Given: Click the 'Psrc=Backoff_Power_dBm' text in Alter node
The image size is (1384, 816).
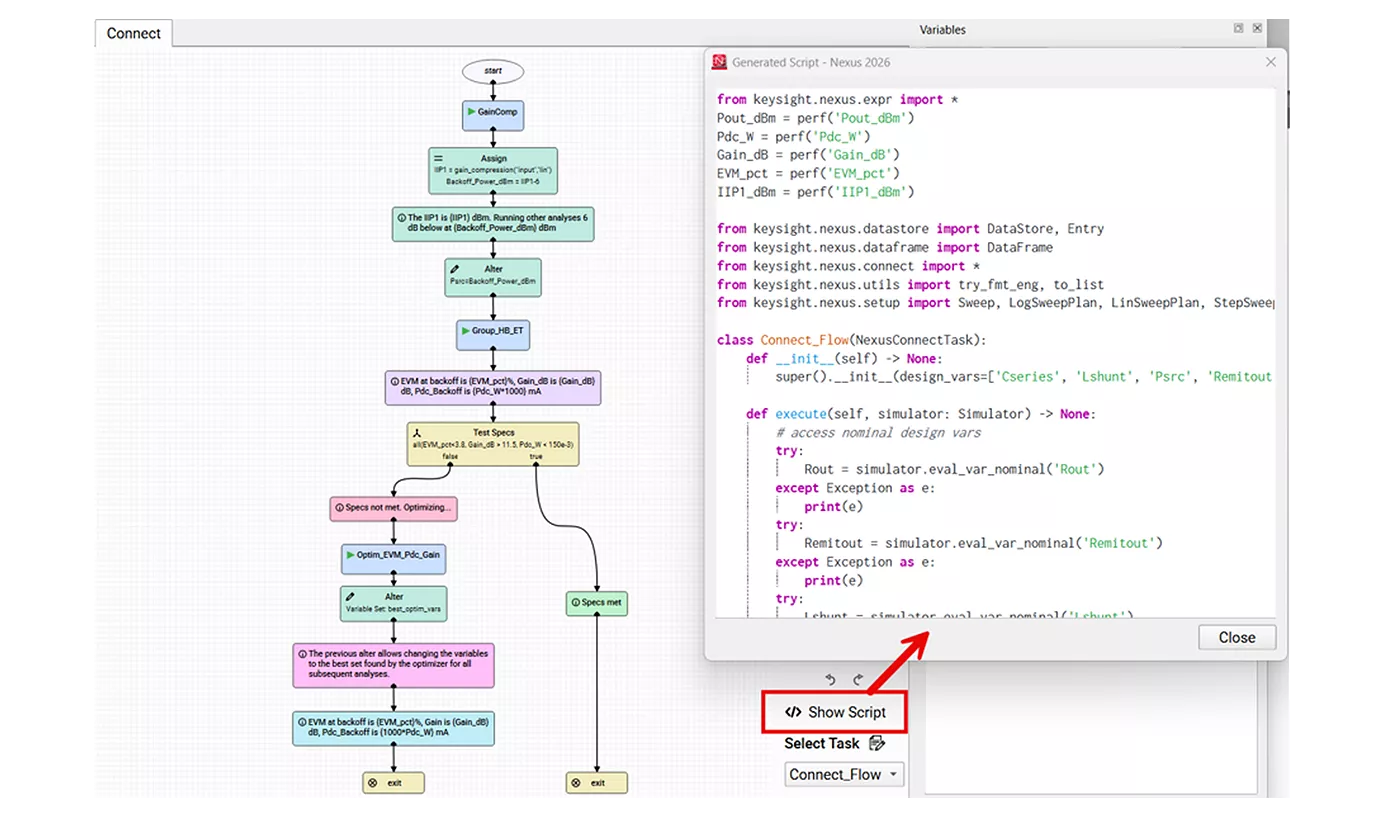Looking at the screenshot, I should (x=493, y=282).
